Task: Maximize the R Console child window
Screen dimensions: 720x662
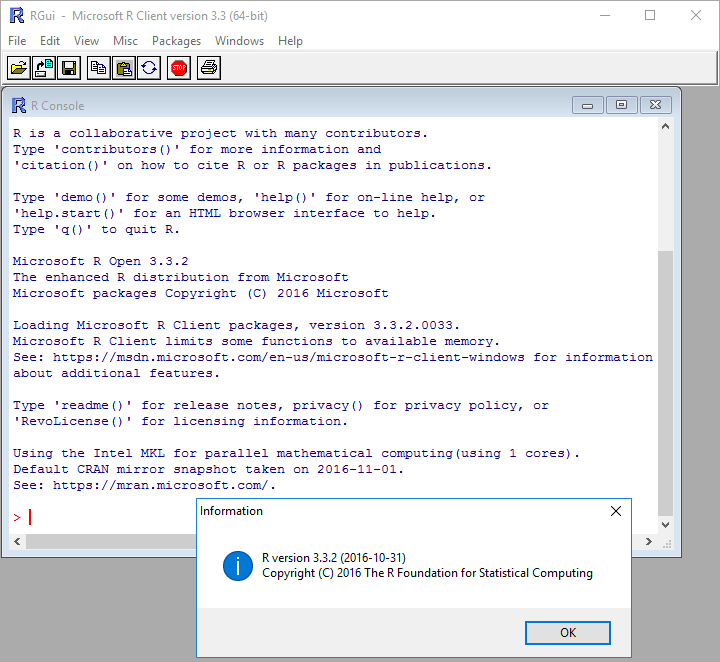Action: [621, 105]
